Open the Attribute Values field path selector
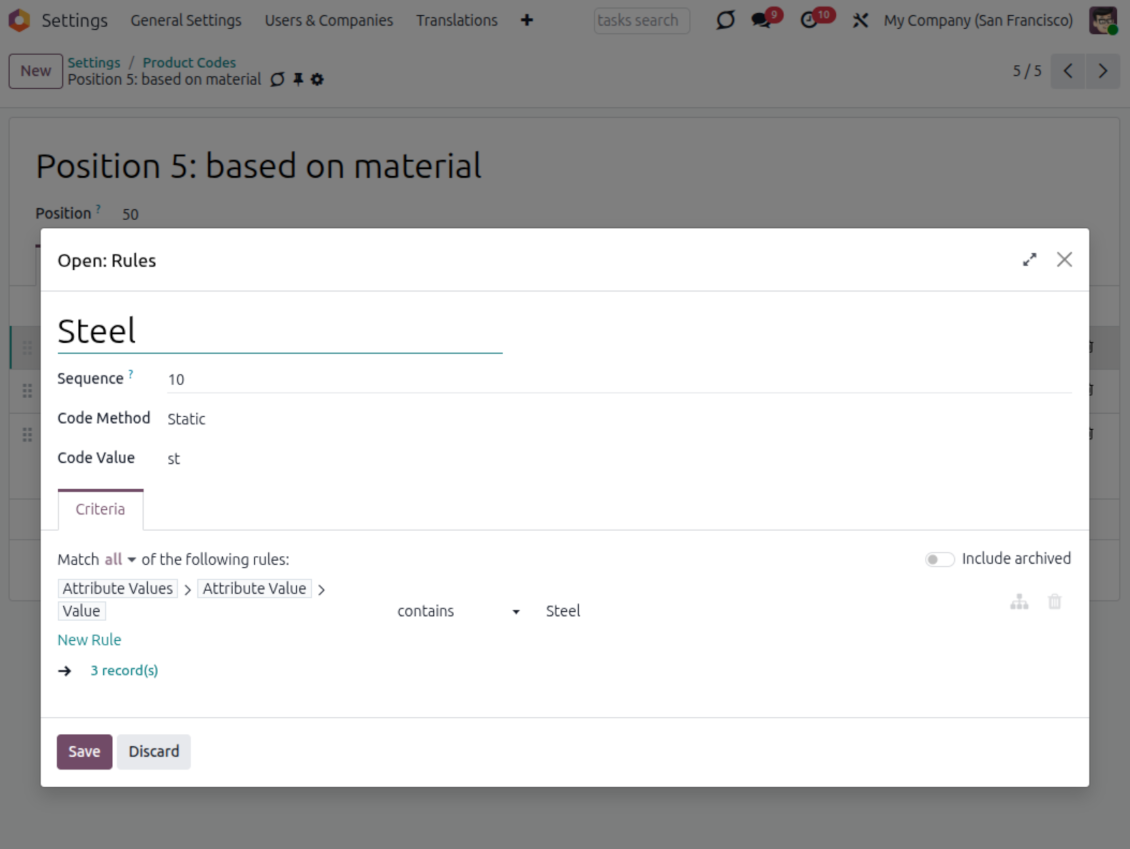Image resolution: width=1130 pixels, height=849 pixels. tap(118, 589)
